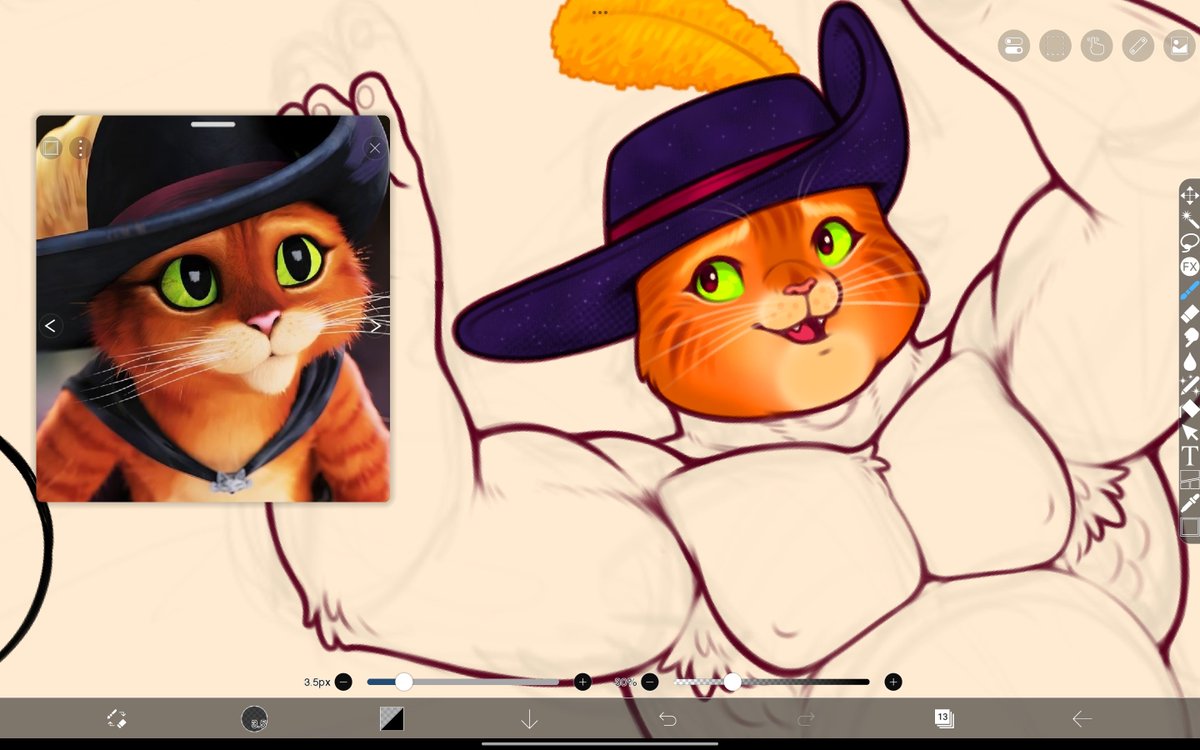Increase opacity with plus button
1200x750 pixels.
[x=893, y=682]
